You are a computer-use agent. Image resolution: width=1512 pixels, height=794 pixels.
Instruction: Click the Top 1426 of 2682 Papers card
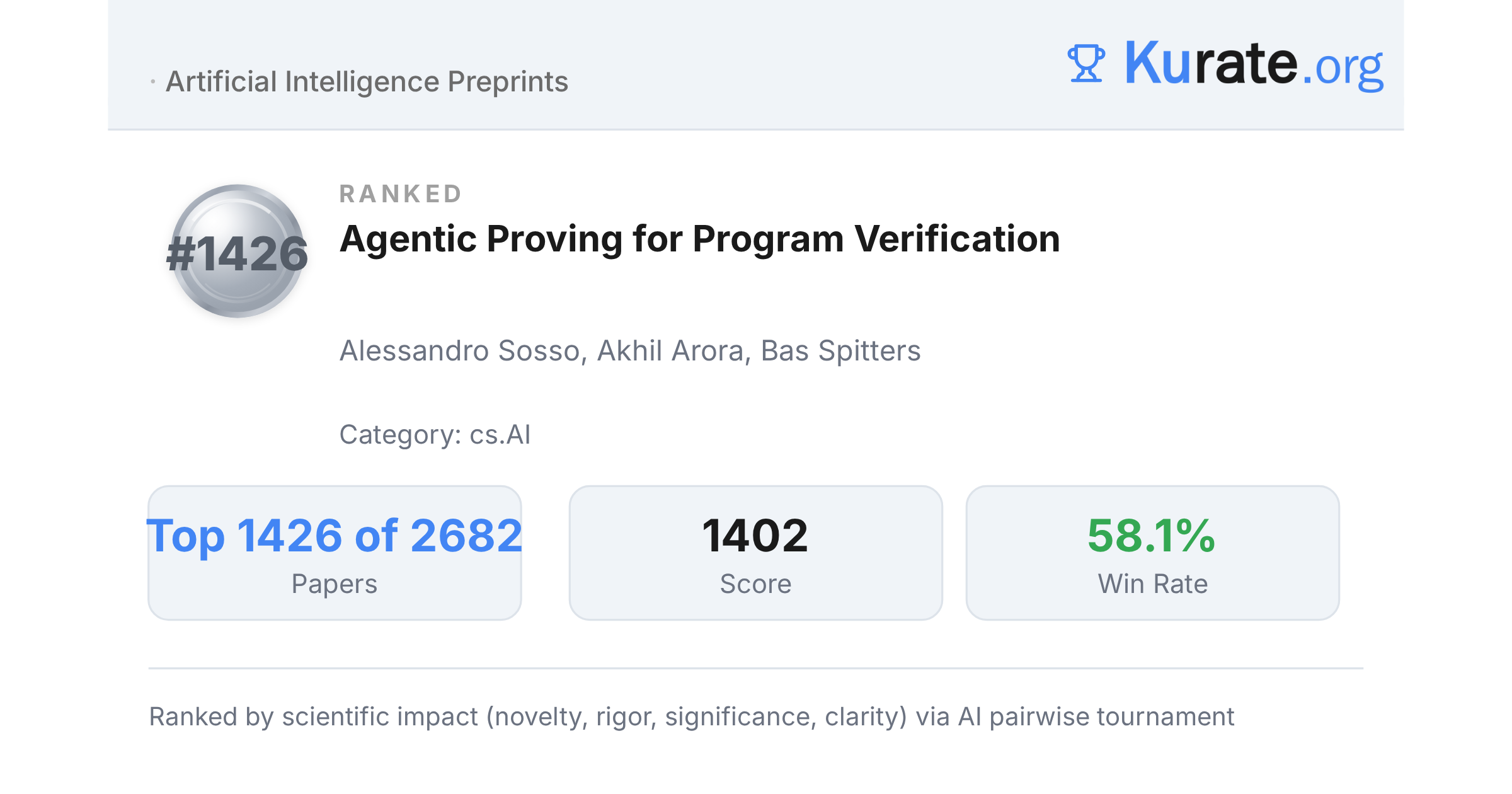tap(335, 553)
